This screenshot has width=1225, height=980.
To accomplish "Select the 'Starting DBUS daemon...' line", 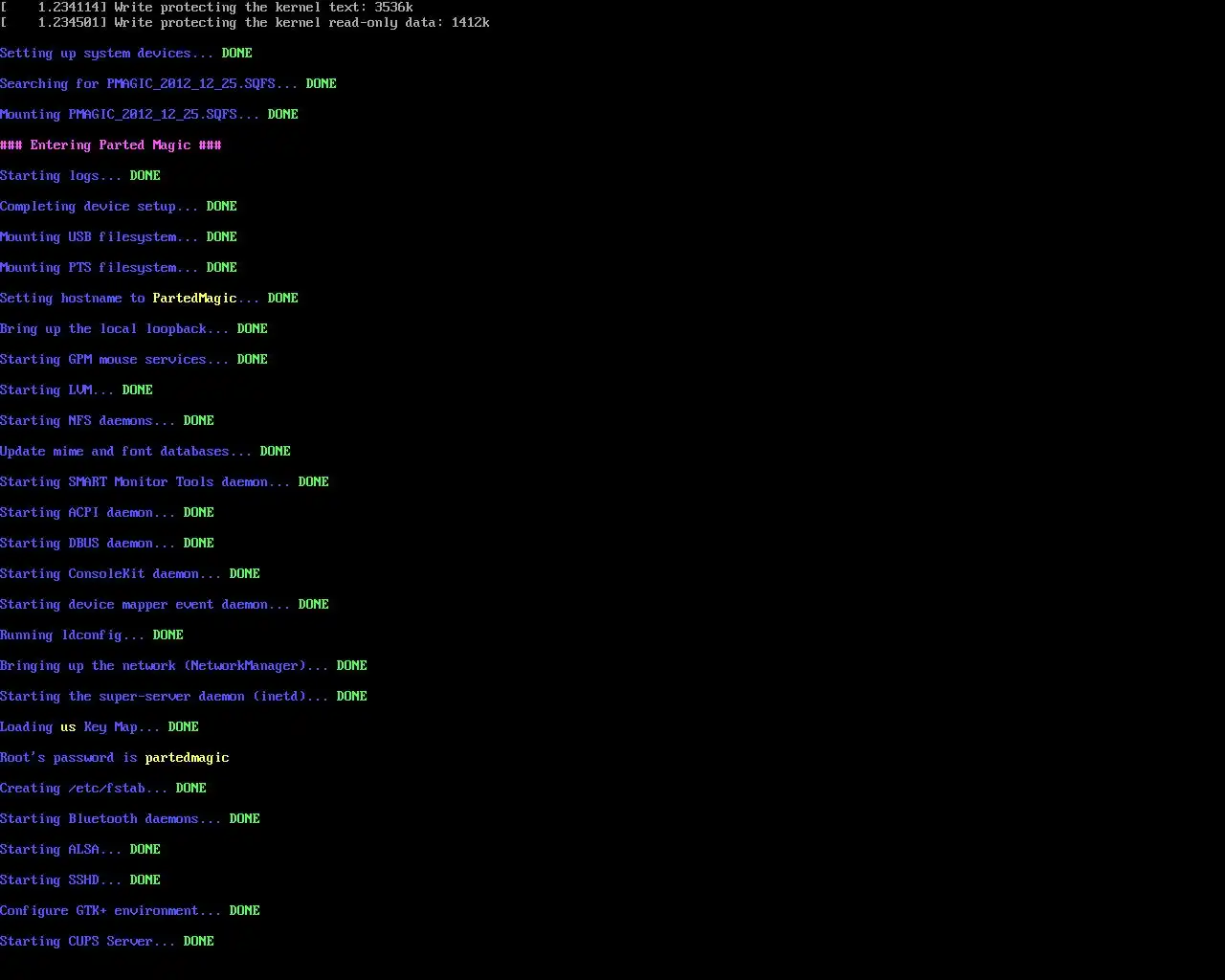I will [107, 543].
